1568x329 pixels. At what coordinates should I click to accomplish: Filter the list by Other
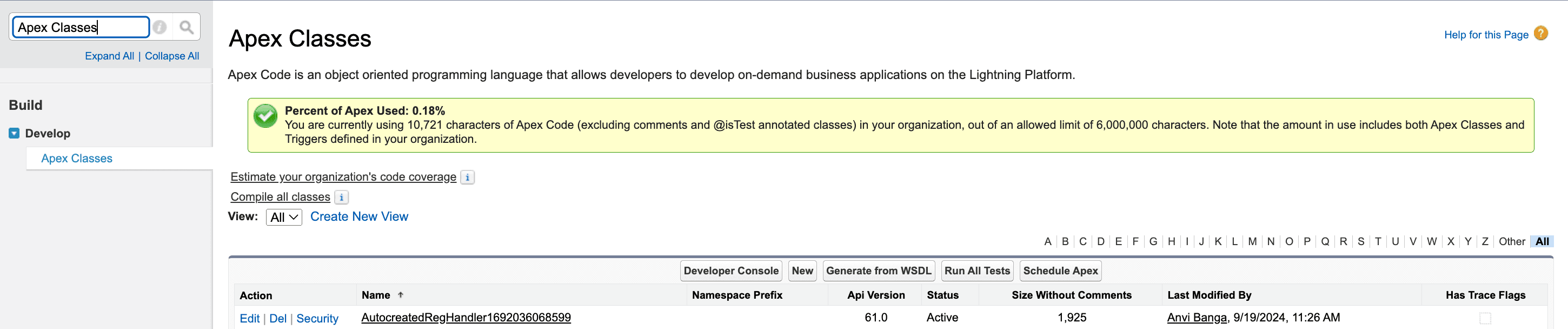point(1511,242)
